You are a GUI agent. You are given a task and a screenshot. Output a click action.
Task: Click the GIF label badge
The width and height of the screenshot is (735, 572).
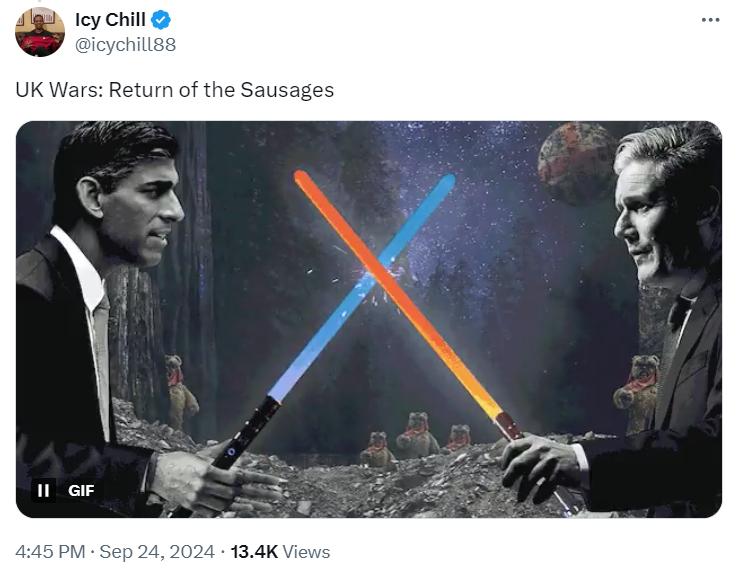tap(81, 490)
